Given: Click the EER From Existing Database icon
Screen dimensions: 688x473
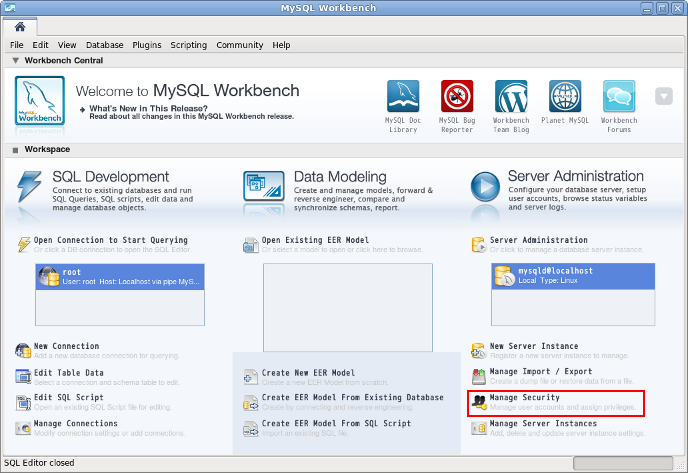Looking at the screenshot, I should 251,402.
